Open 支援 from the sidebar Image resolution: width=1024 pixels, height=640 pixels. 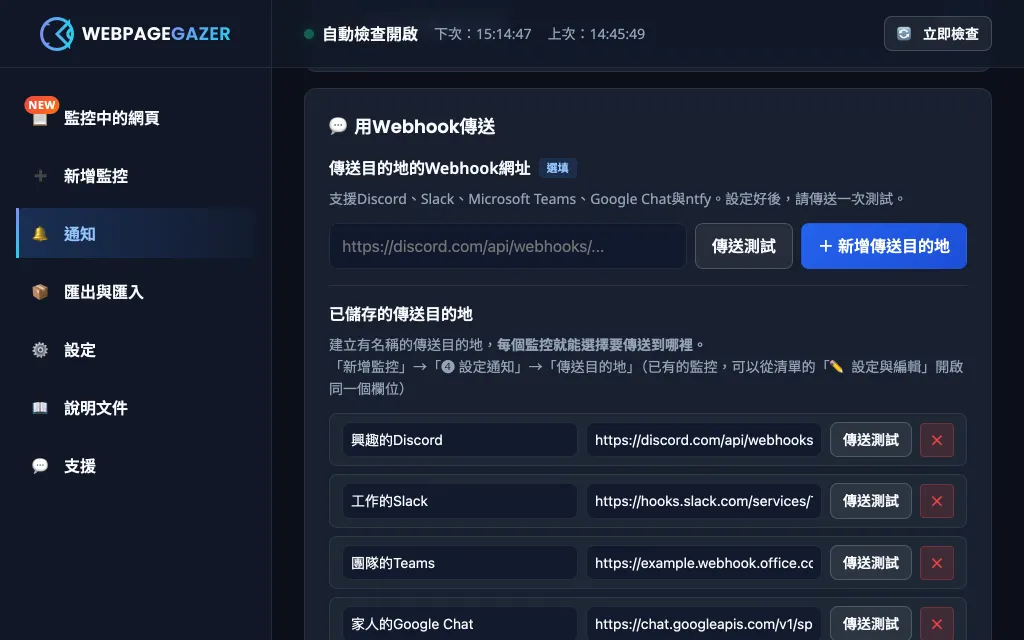[136, 466]
